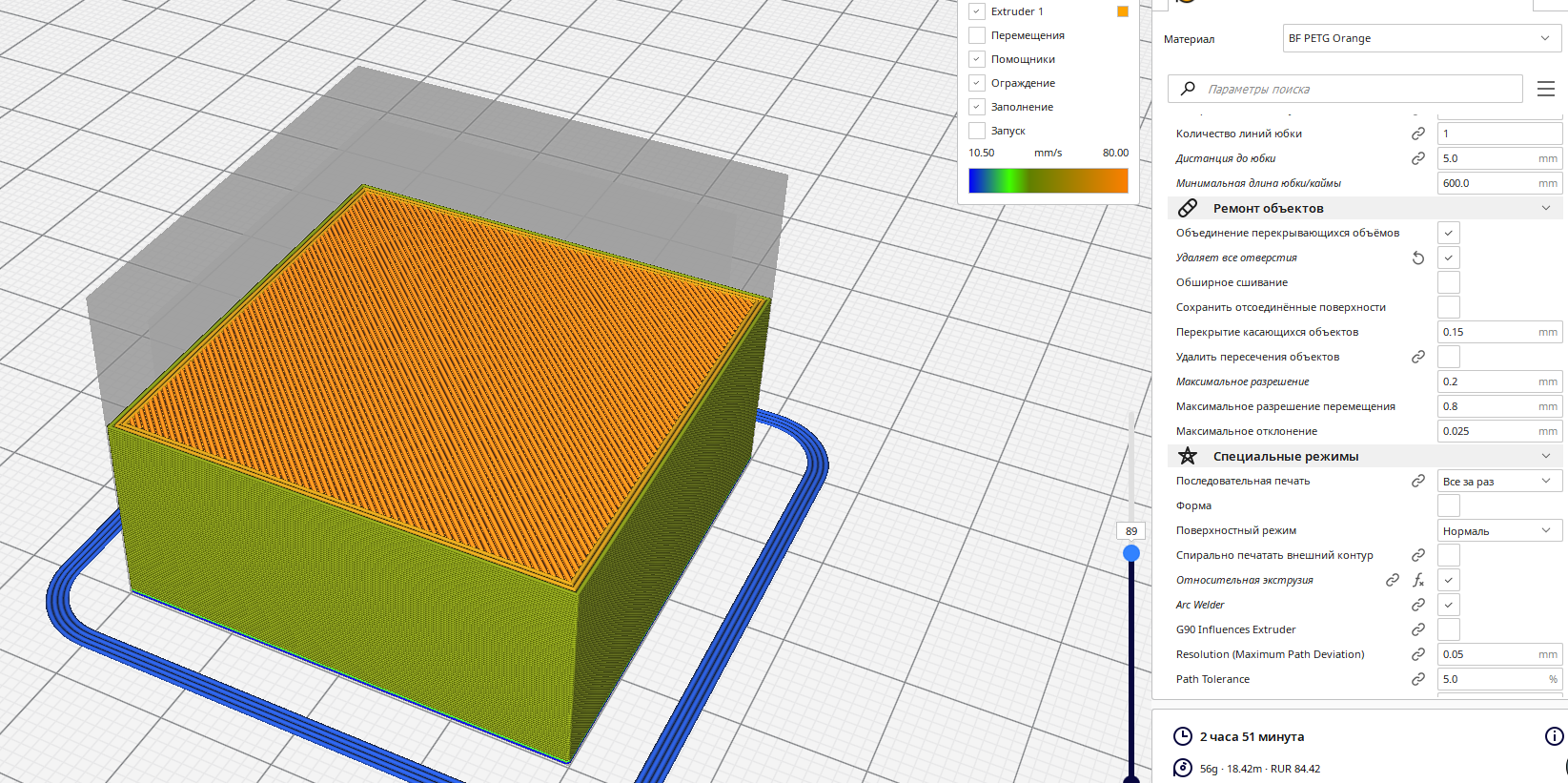
Task: Click the material spool icon by 56g
Action: (1183, 768)
